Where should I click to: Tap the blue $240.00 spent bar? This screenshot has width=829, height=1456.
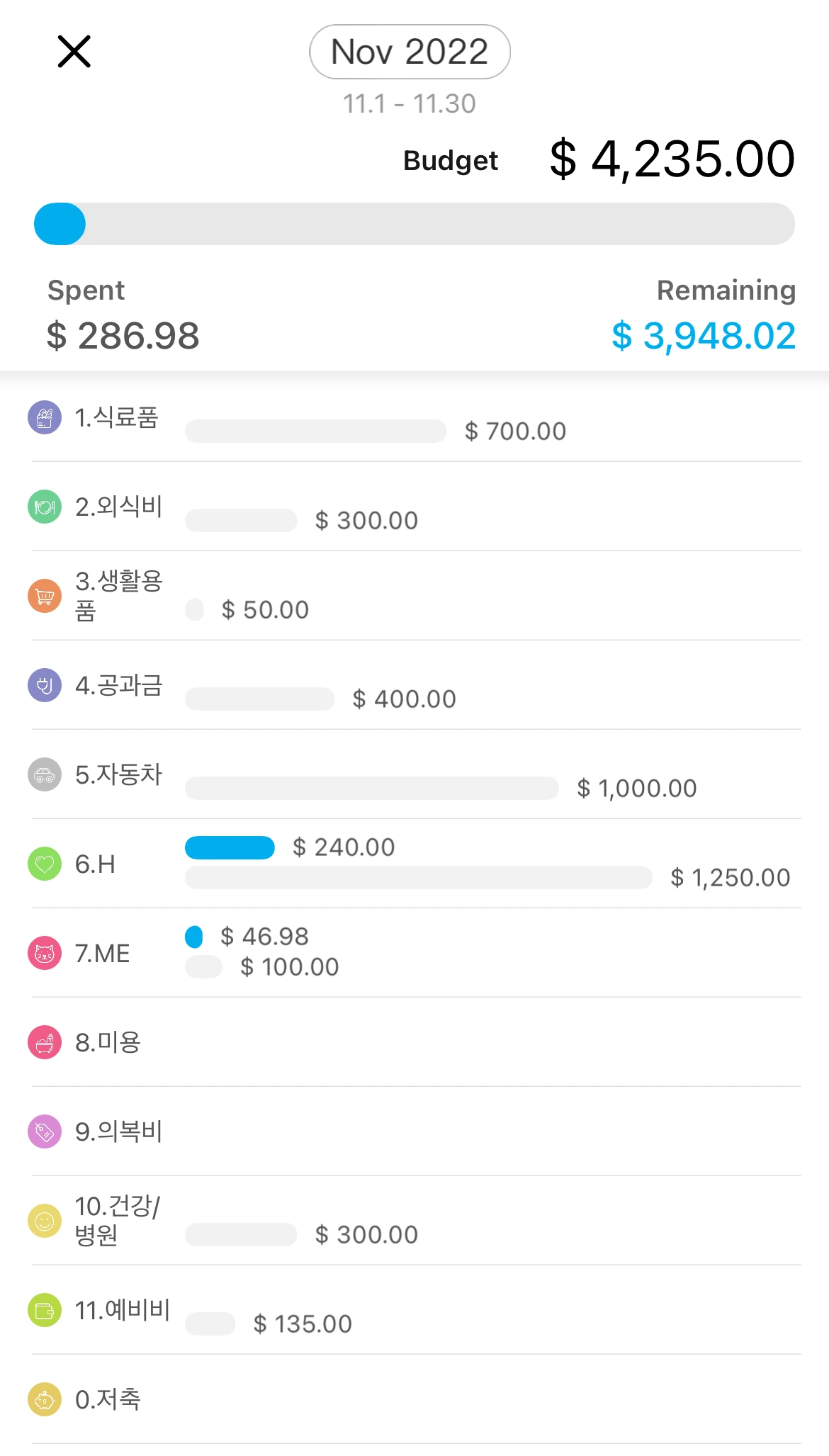(230, 847)
